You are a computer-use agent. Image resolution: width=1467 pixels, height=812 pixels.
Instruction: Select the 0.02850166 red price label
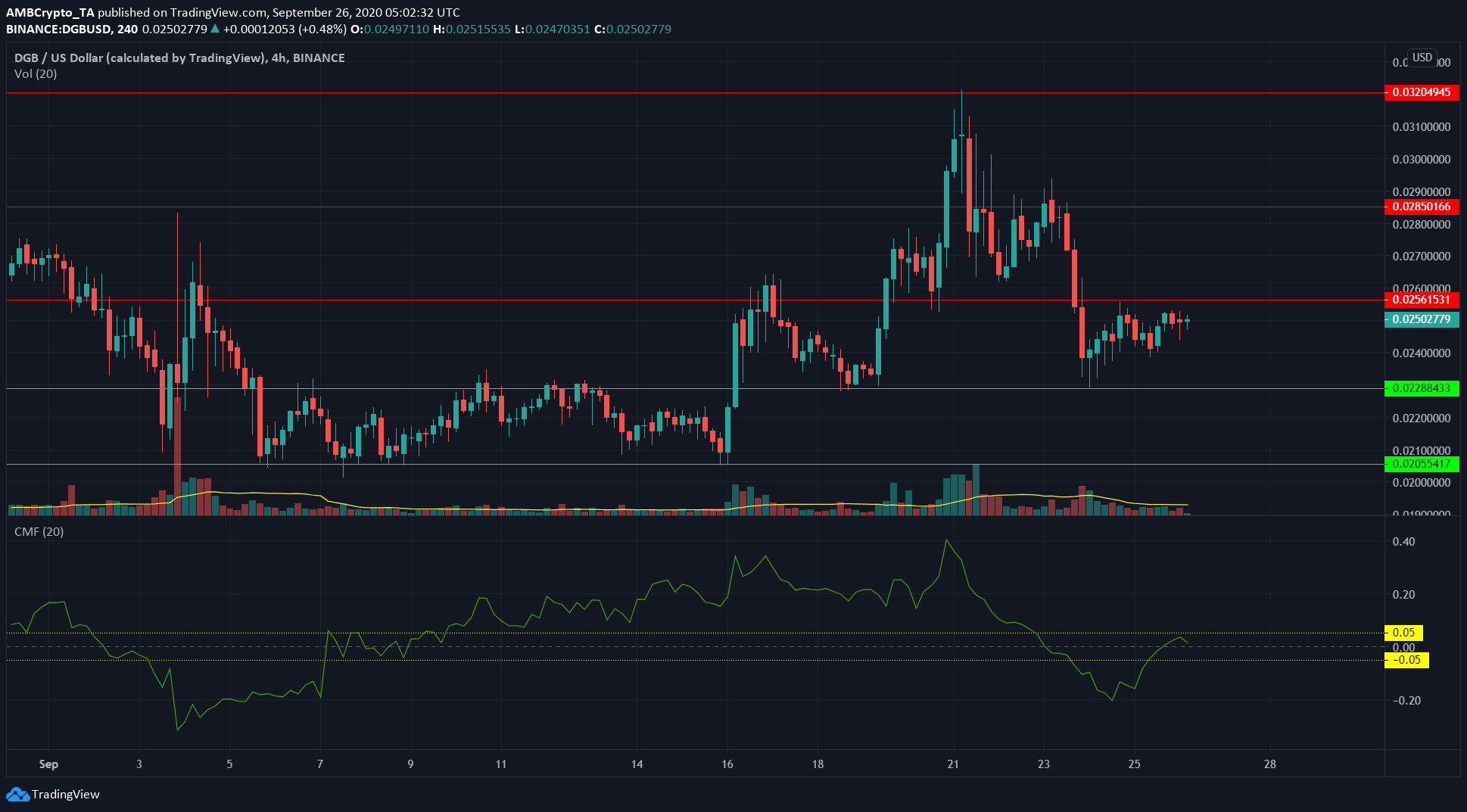(1422, 207)
